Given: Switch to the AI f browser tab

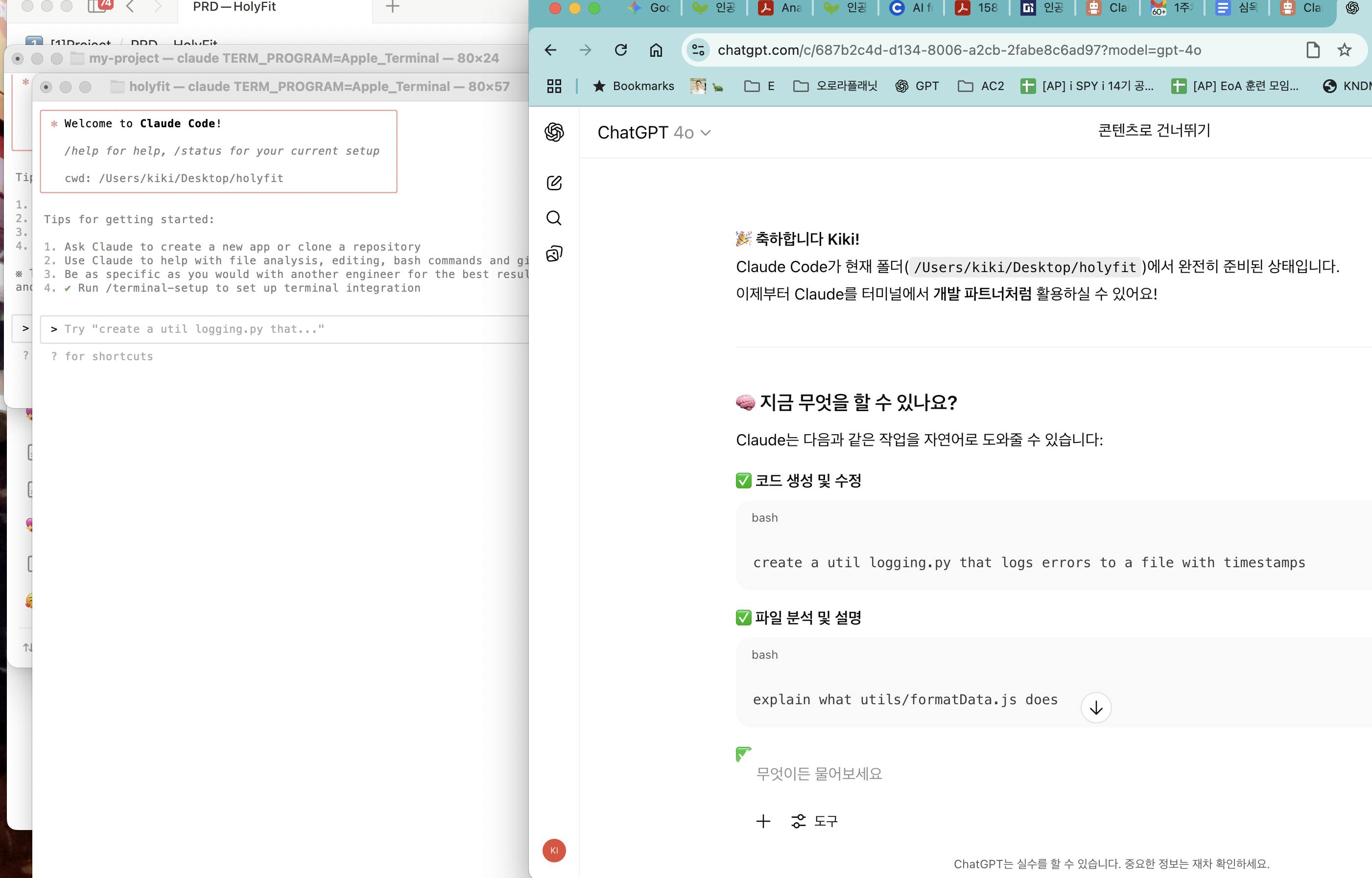Looking at the screenshot, I should pos(911,8).
